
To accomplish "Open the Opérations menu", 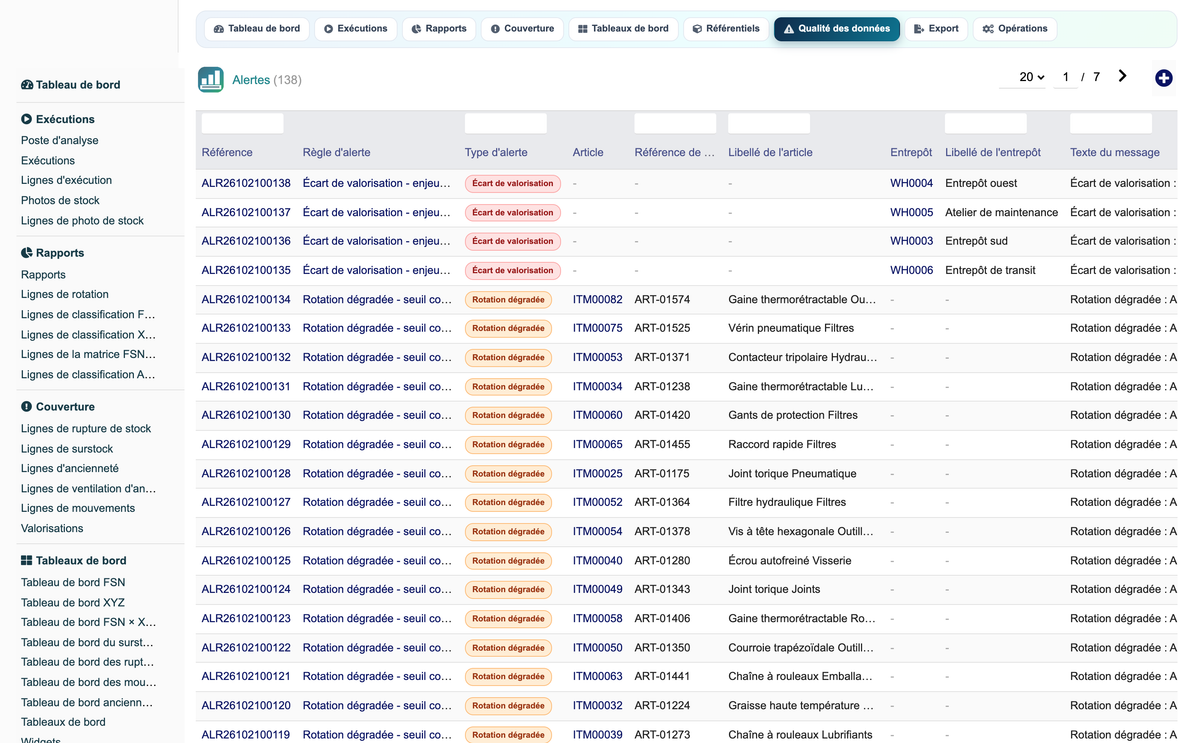I will [x=1015, y=29].
